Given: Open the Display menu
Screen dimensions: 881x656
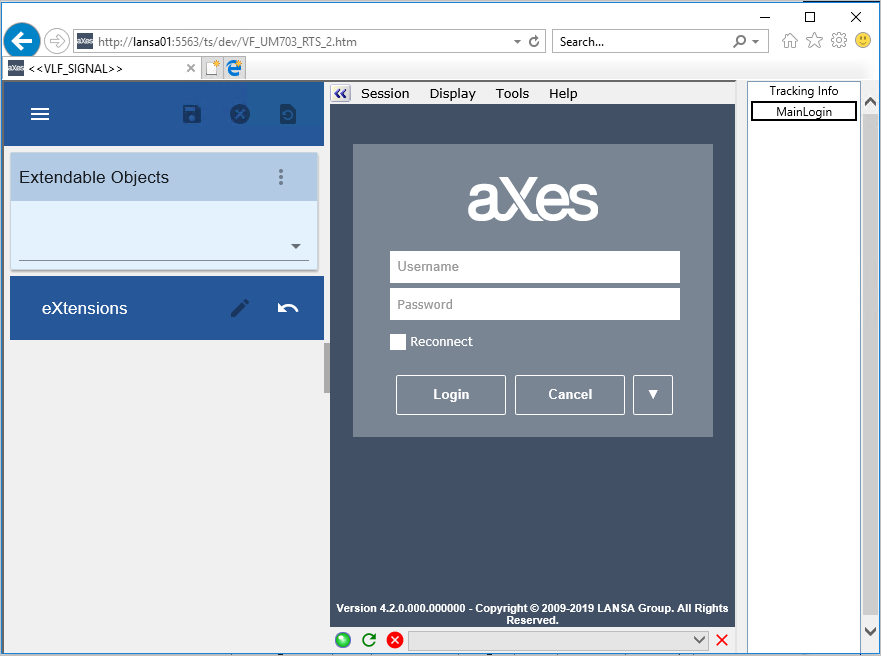Looking at the screenshot, I should 452,93.
